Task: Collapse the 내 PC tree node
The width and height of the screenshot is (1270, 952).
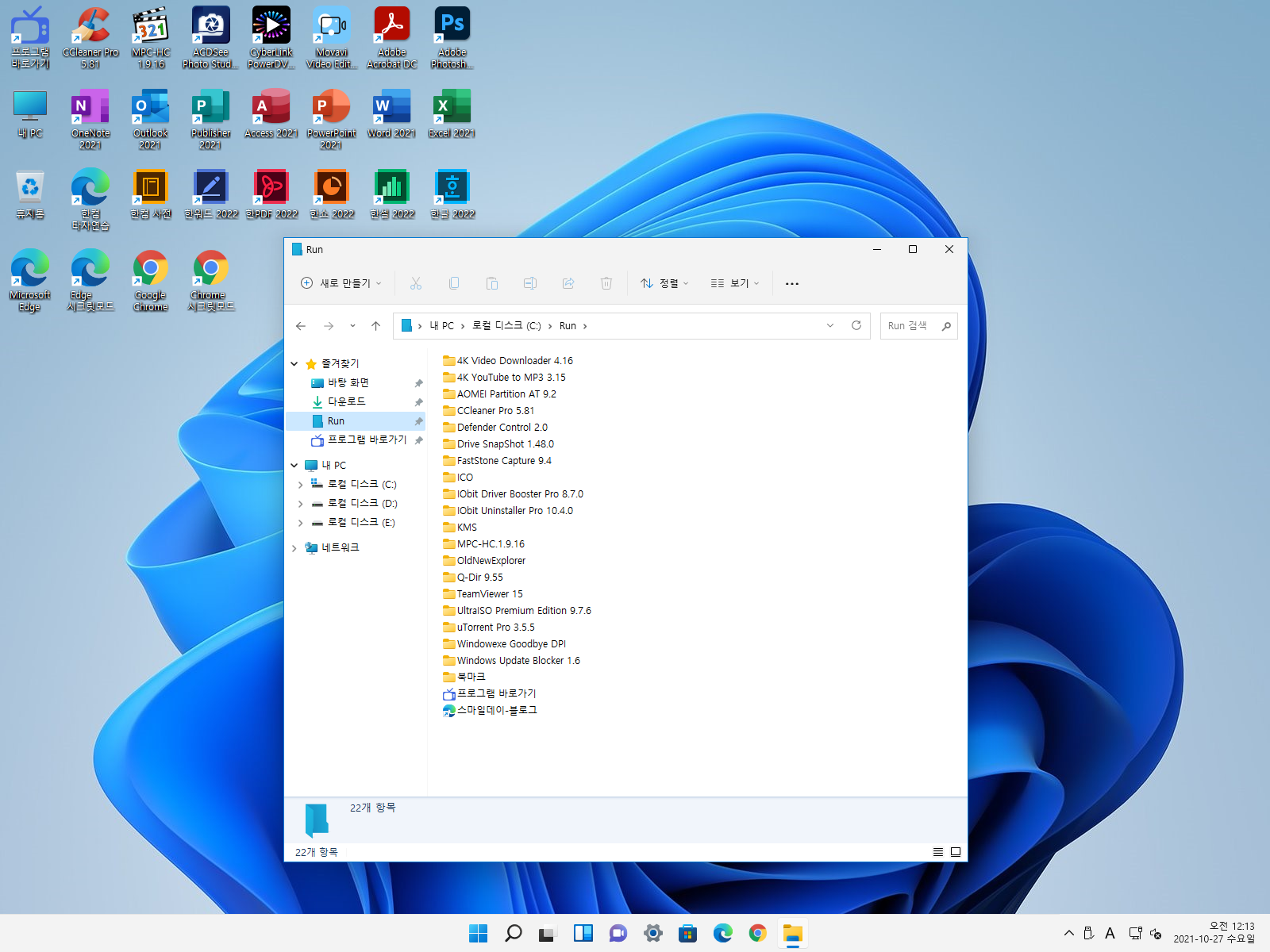Action: point(294,465)
